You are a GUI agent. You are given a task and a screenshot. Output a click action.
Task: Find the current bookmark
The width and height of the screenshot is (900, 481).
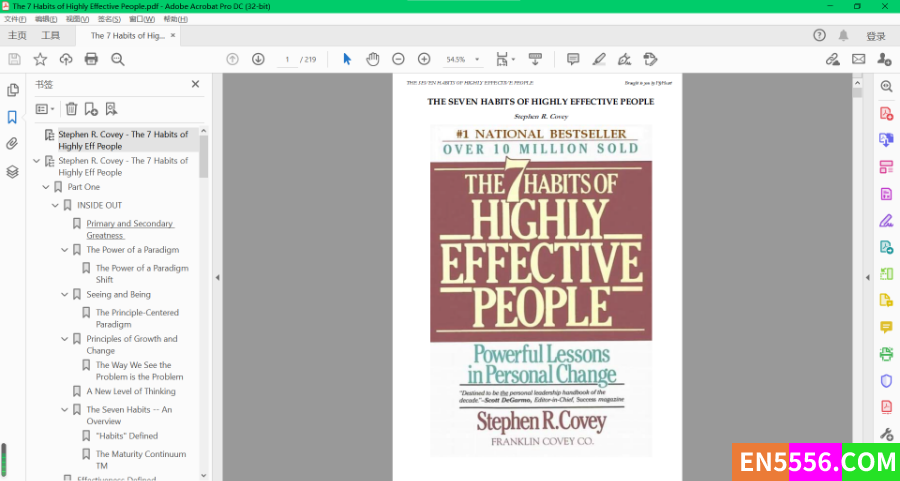click(x=111, y=108)
